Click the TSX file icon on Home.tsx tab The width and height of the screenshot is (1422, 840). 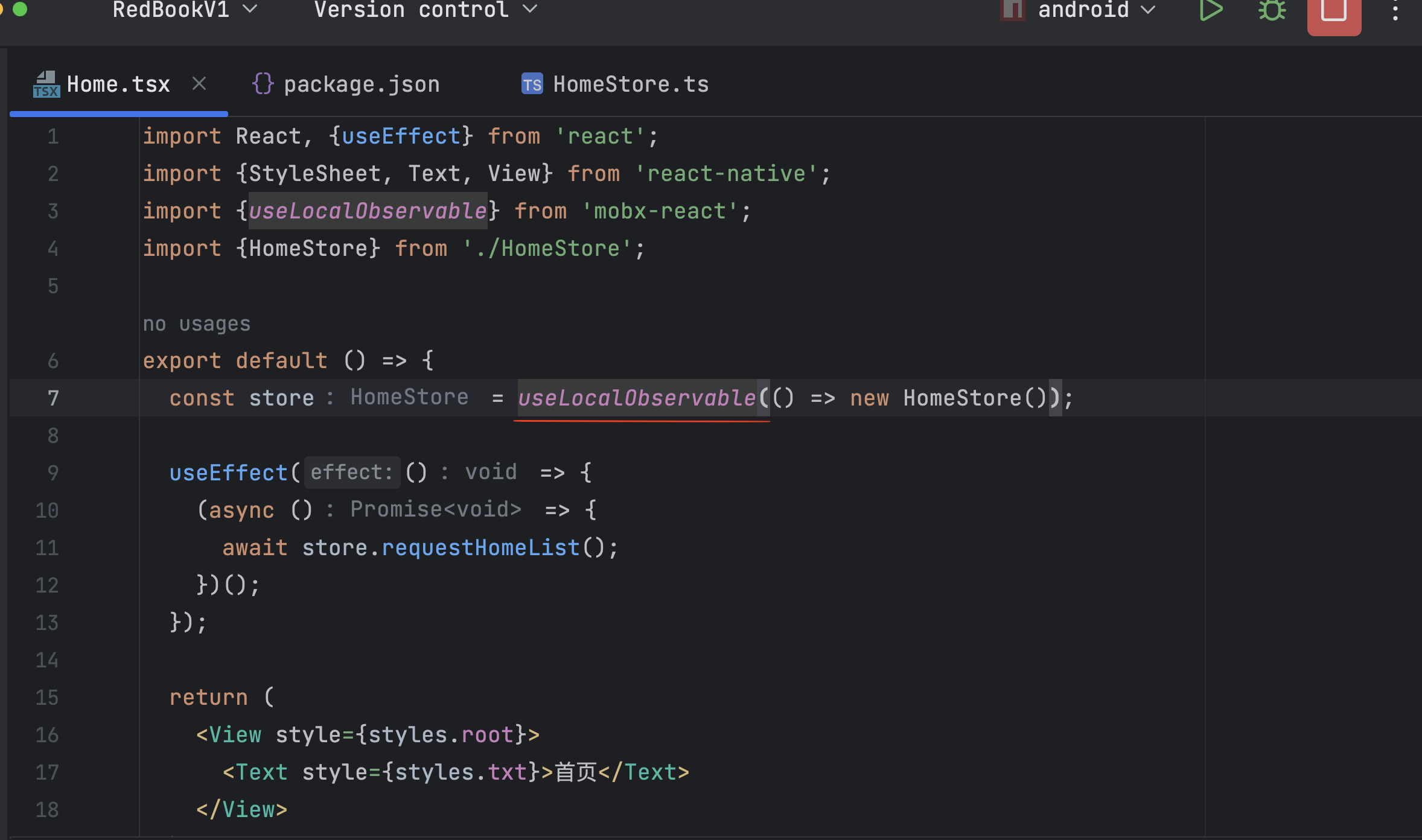46,84
